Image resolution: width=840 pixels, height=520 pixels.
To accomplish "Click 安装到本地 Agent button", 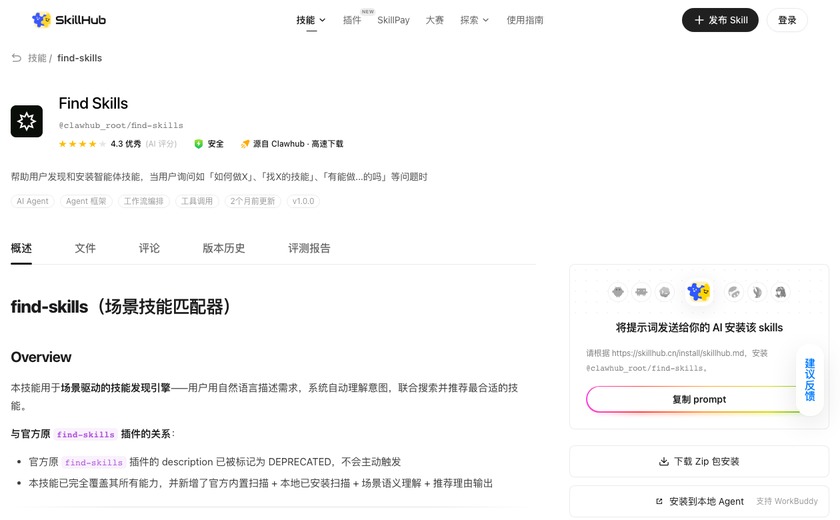I will [699, 501].
